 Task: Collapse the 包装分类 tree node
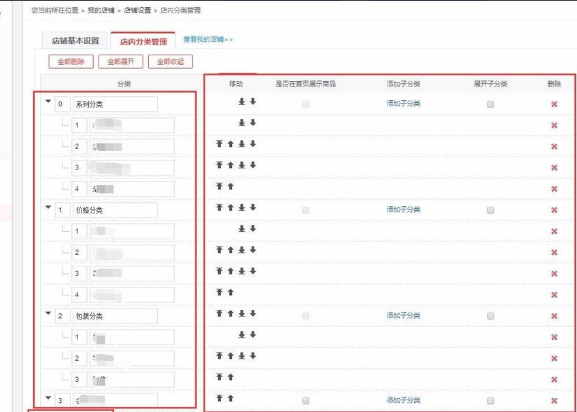(x=48, y=313)
